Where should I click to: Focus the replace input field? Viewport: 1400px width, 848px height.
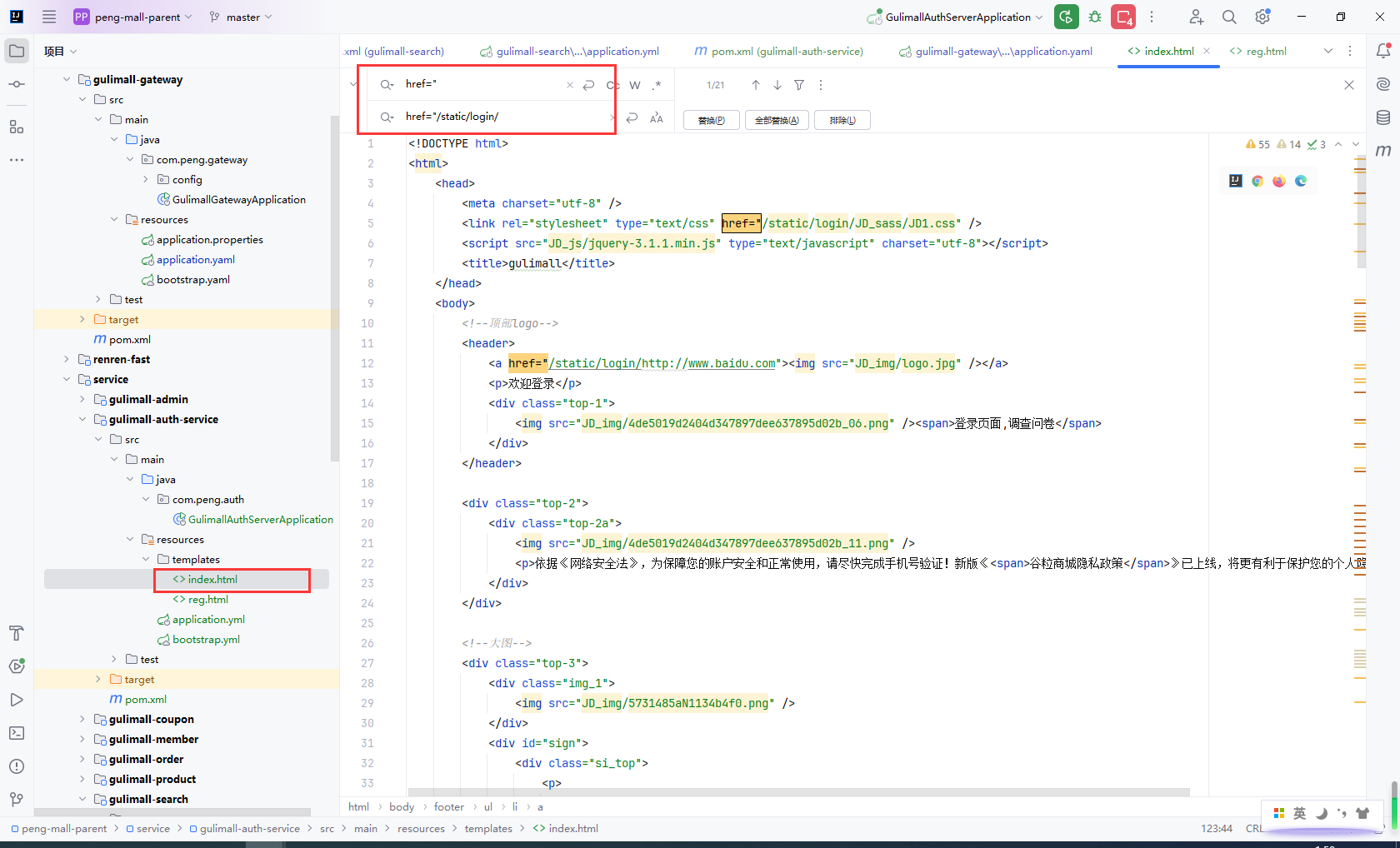pos(504,117)
